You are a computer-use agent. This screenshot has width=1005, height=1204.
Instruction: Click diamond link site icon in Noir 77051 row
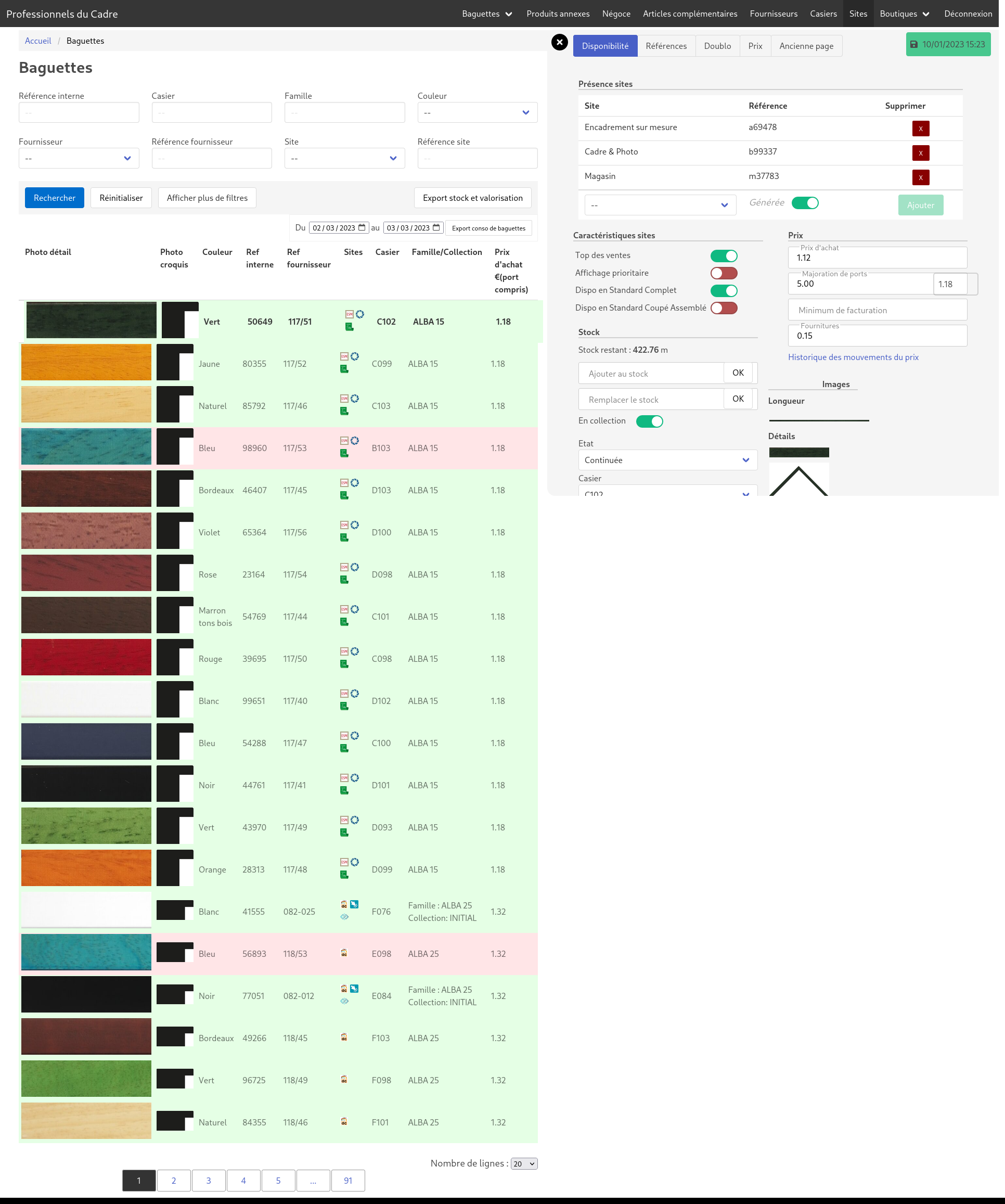[x=344, y=1001]
